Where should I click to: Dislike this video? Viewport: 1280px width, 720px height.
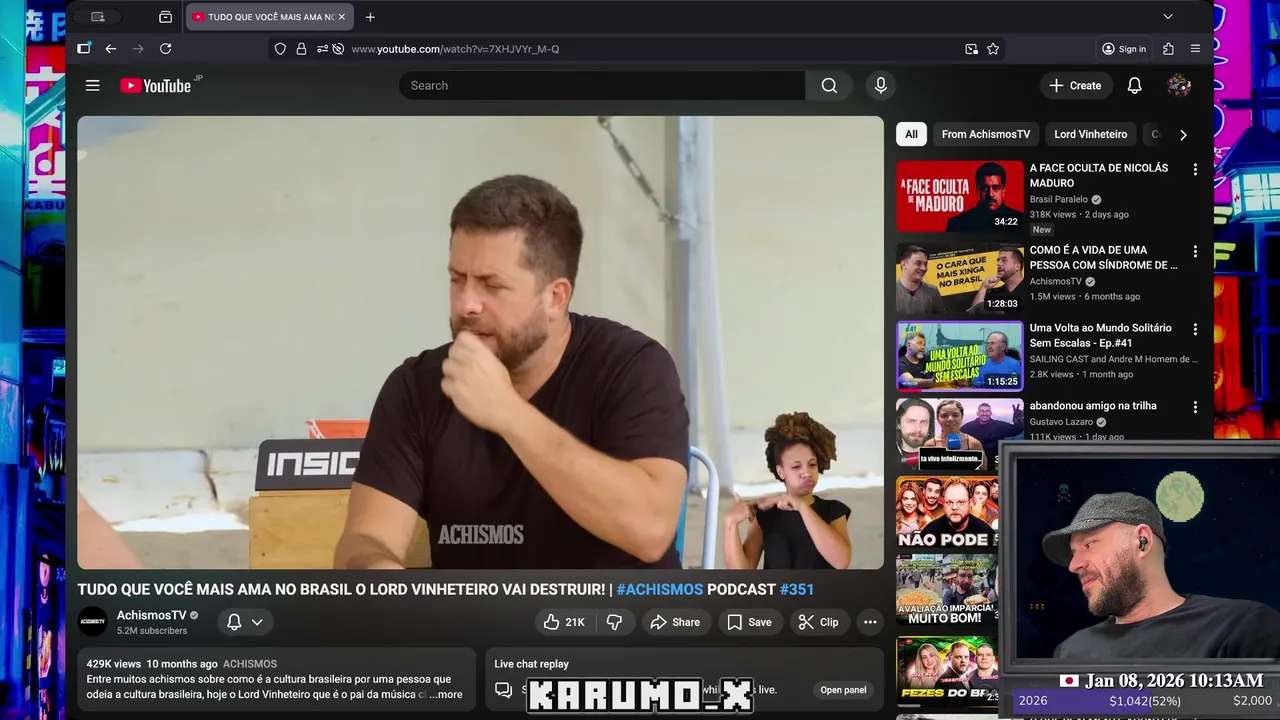[614, 622]
